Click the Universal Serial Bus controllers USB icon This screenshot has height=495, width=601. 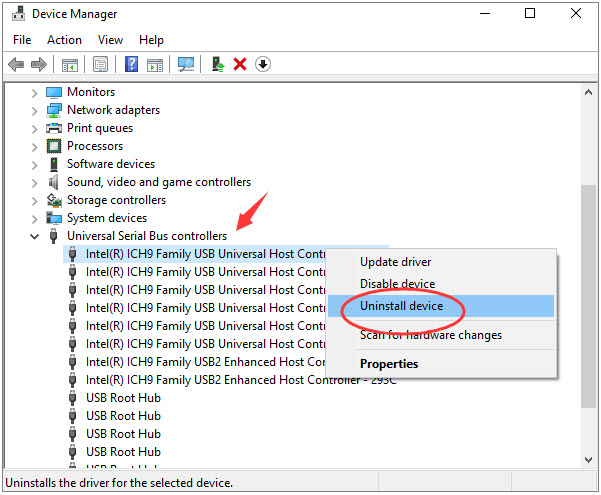54,236
